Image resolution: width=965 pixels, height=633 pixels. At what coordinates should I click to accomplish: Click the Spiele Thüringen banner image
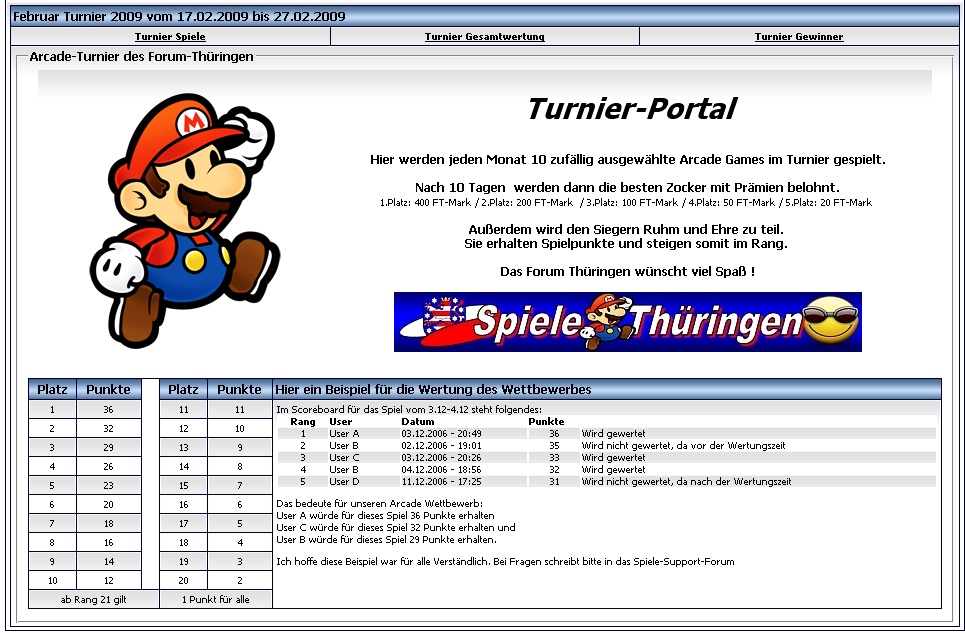pyautogui.click(x=628, y=322)
